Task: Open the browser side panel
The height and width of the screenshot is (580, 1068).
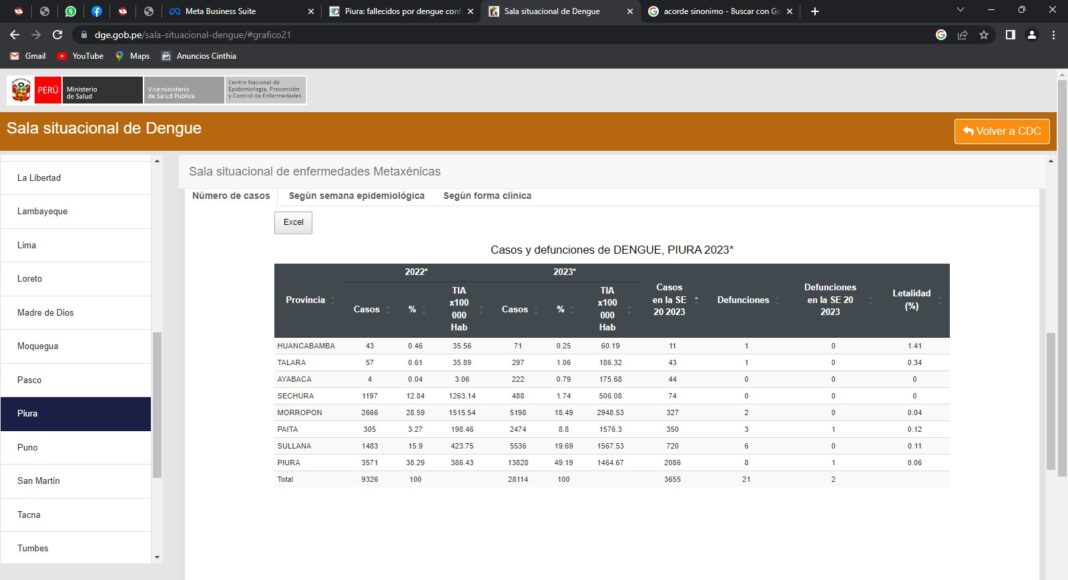Action: [x=1010, y=35]
